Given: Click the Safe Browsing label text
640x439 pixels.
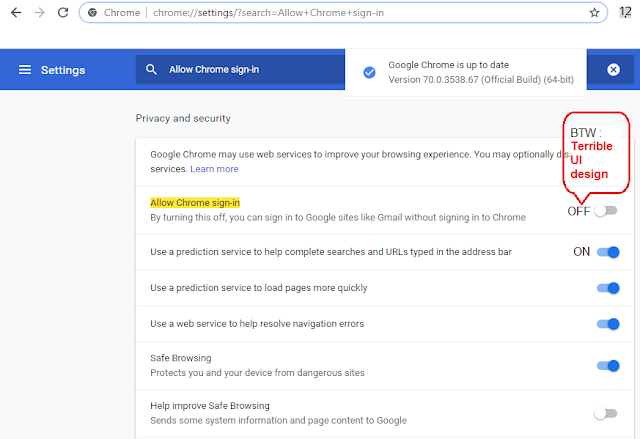Looking at the screenshot, I should coord(180,358).
